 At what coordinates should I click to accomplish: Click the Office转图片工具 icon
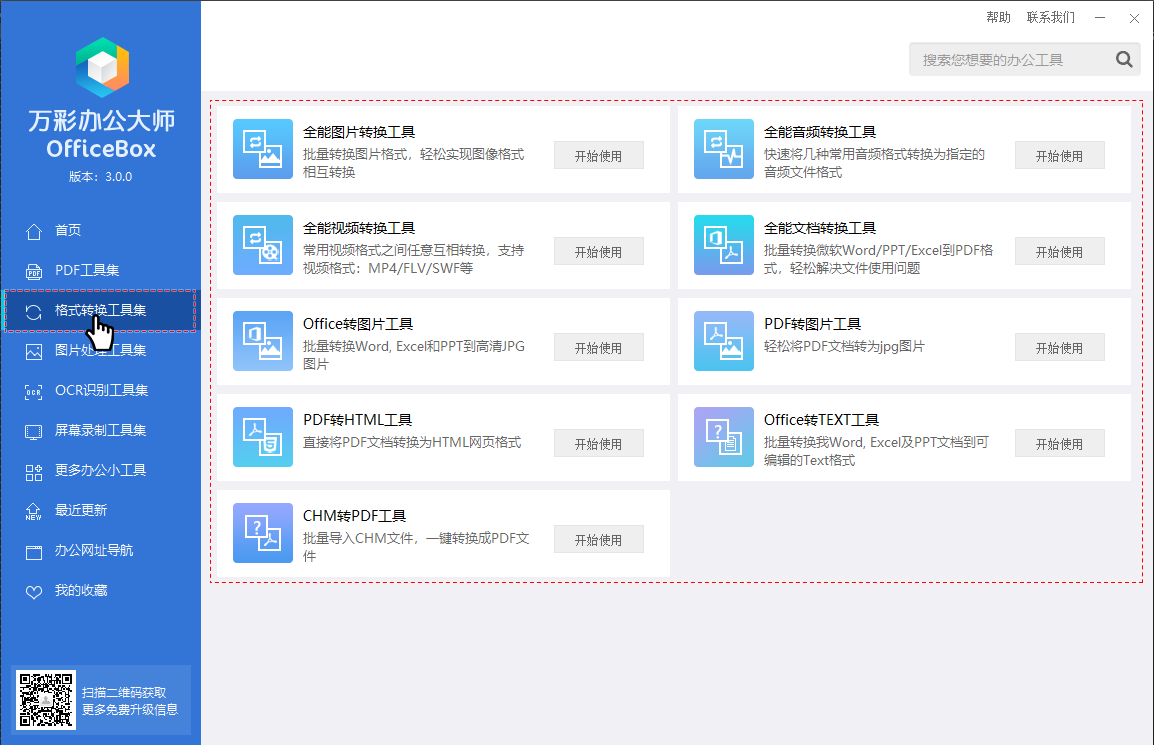pos(263,341)
